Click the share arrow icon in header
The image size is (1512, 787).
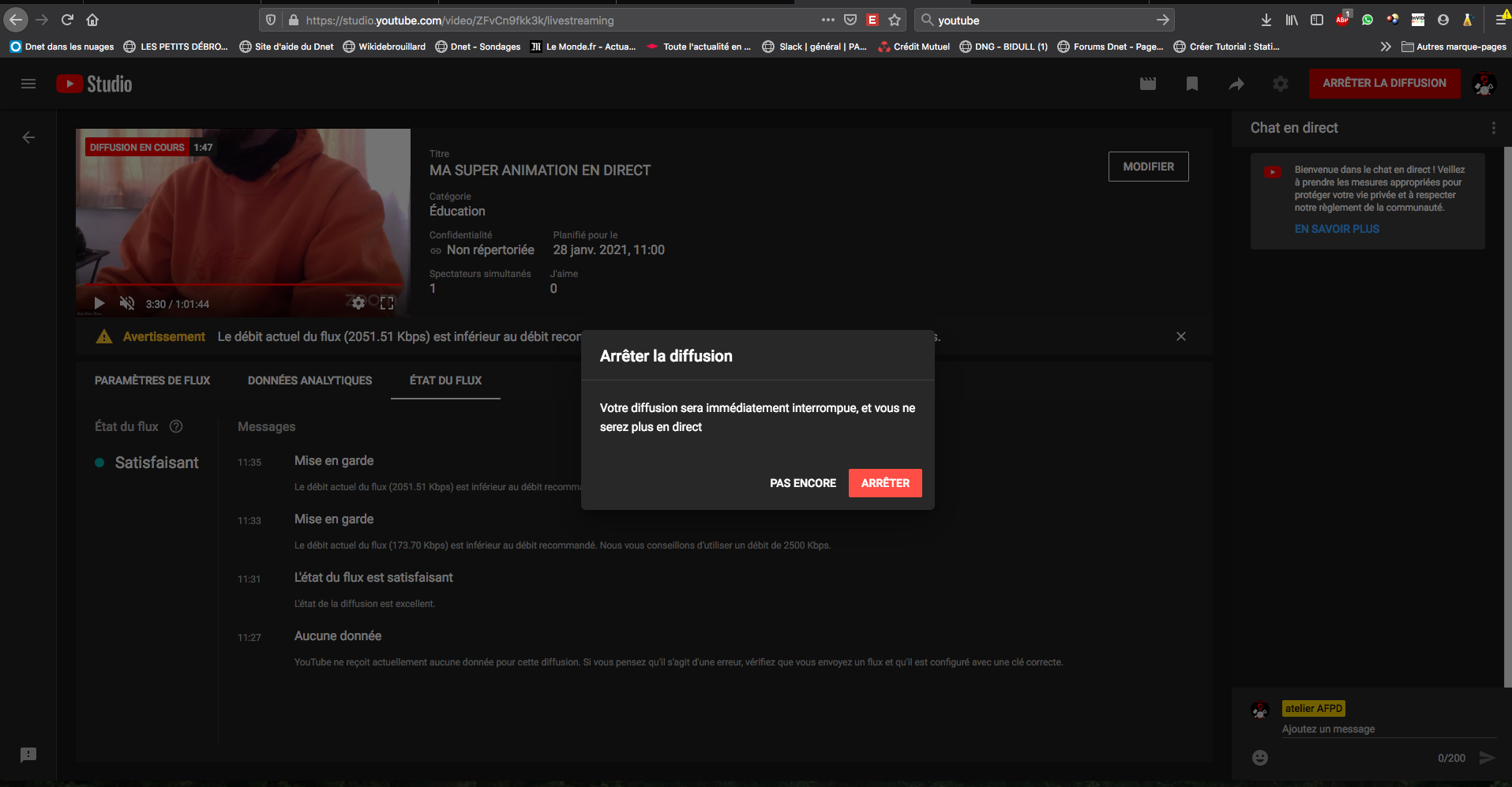point(1236,84)
